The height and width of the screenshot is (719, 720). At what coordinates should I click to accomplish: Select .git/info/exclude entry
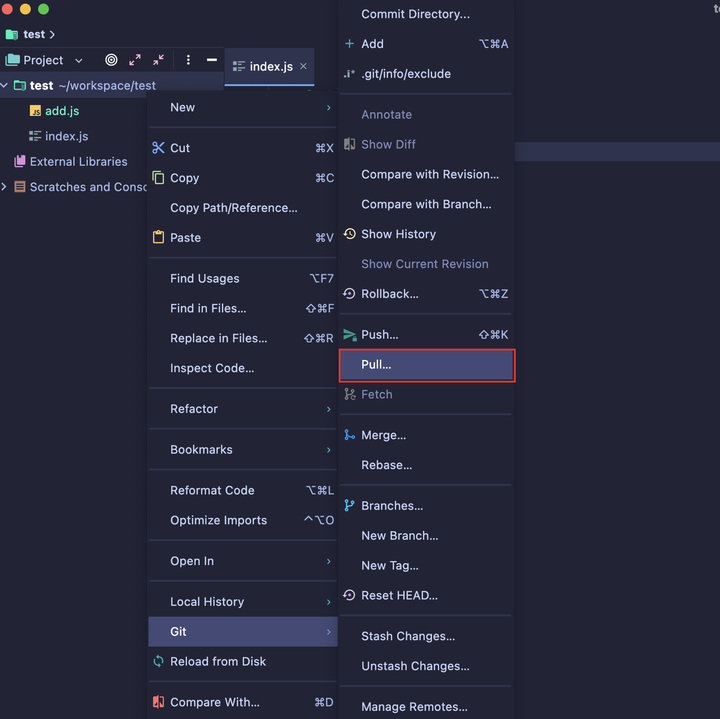coord(426,73)
